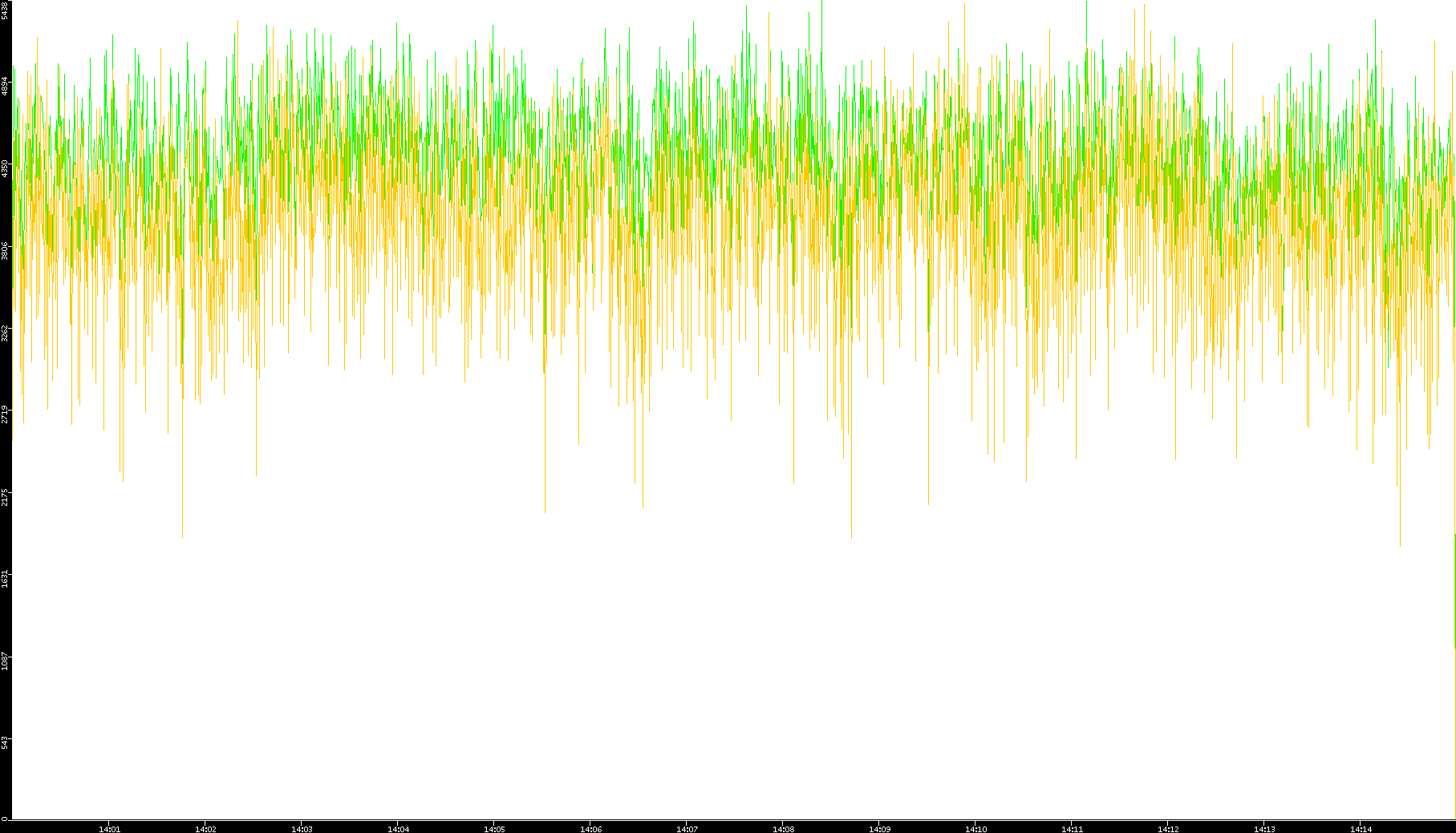The height and width of the screenshot is (833, 1456).
Task: Click the 14:11 time axis label
Action: click(x=1072, y=829)
